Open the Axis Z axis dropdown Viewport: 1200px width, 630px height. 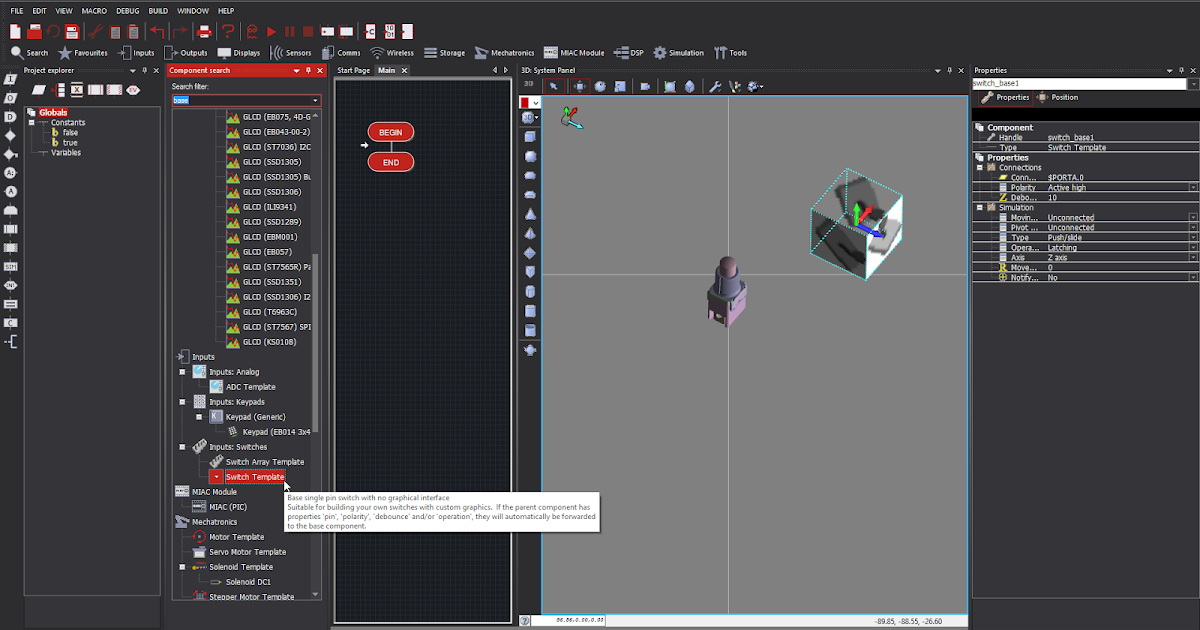pos(1193,258)
